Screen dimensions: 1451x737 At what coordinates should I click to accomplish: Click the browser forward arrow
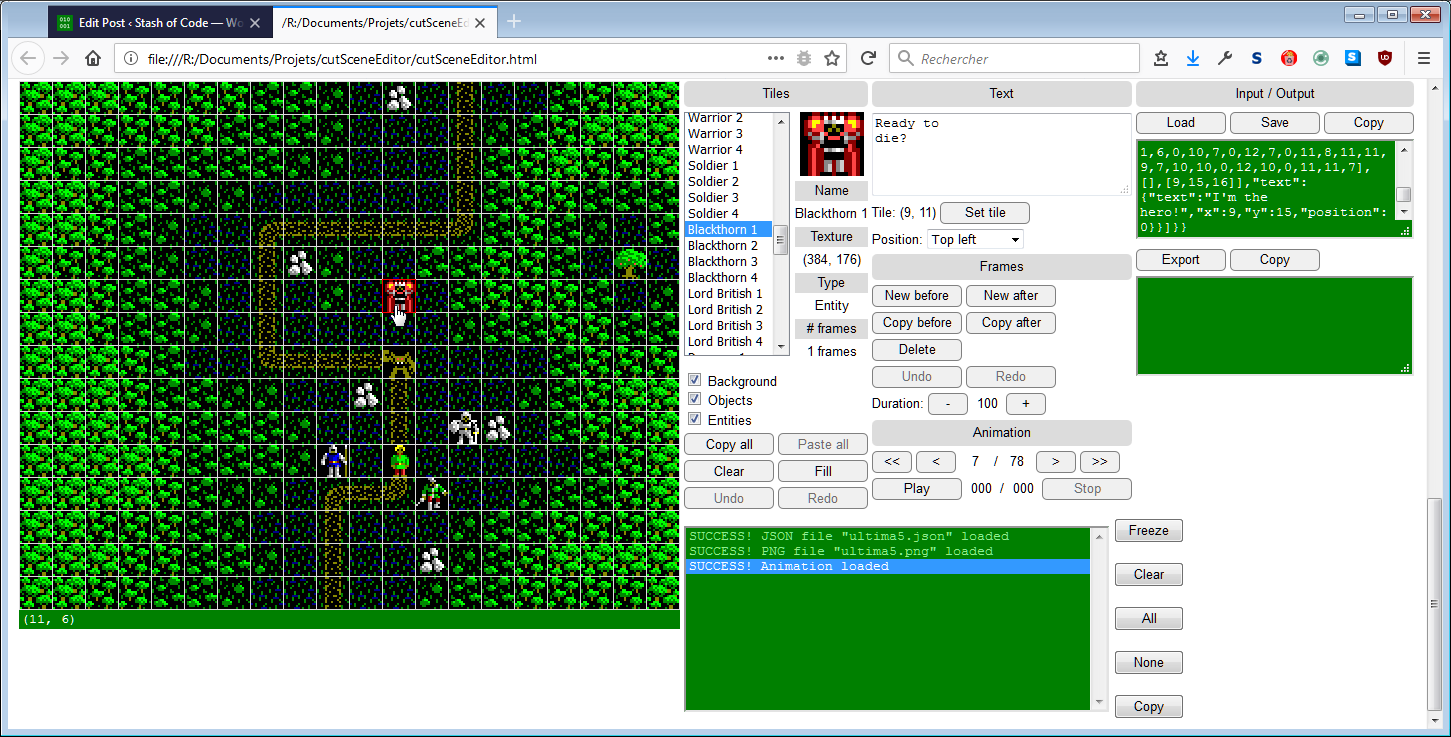[61, 59]
